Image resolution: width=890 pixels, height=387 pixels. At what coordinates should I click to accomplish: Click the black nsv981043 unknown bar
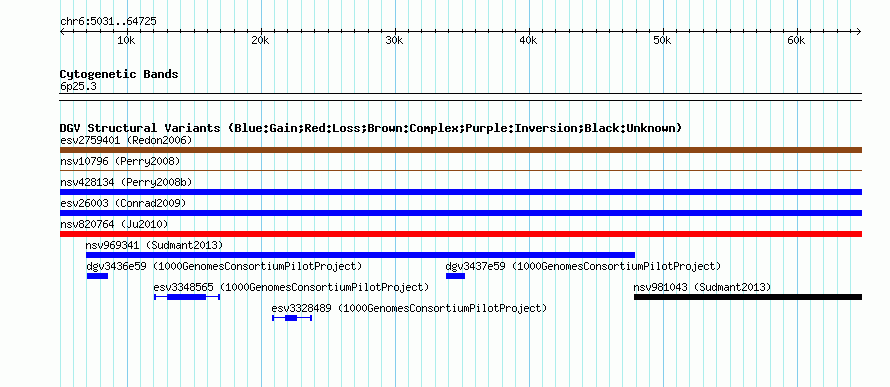[748, 297]
